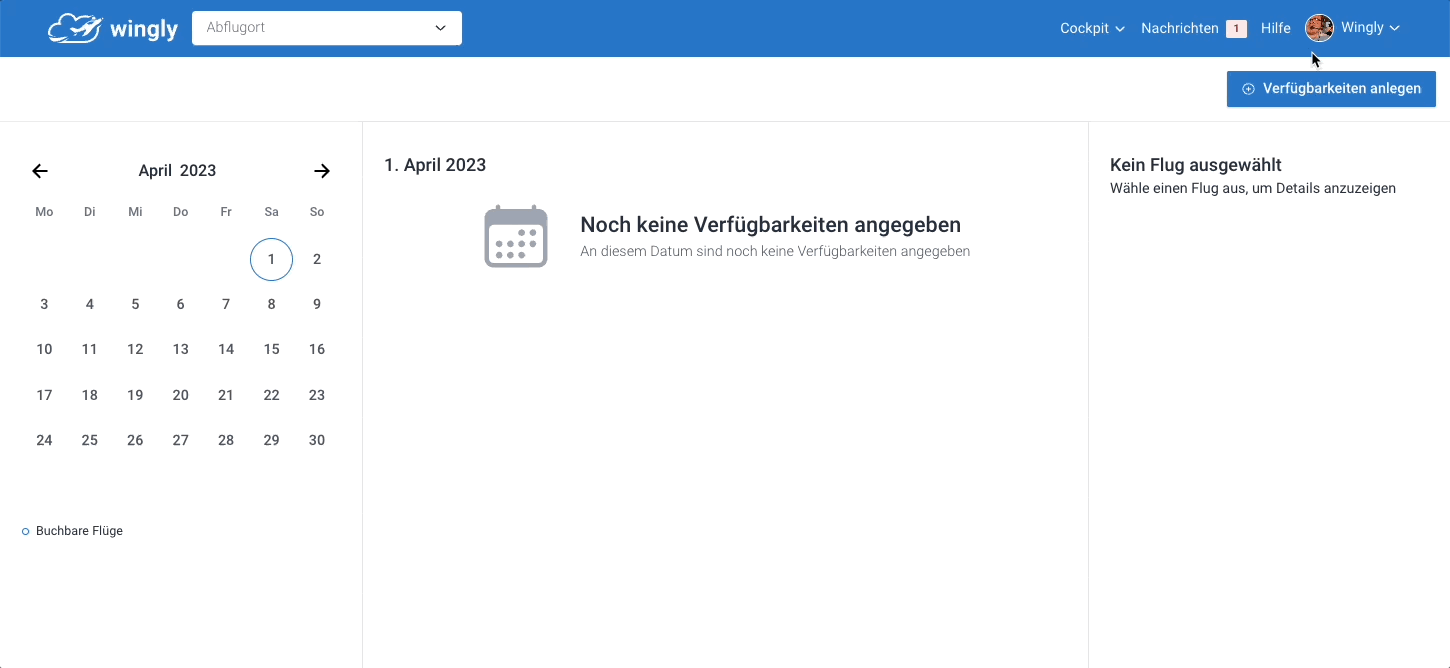Select April 20 in the calendar

(180, 395)
